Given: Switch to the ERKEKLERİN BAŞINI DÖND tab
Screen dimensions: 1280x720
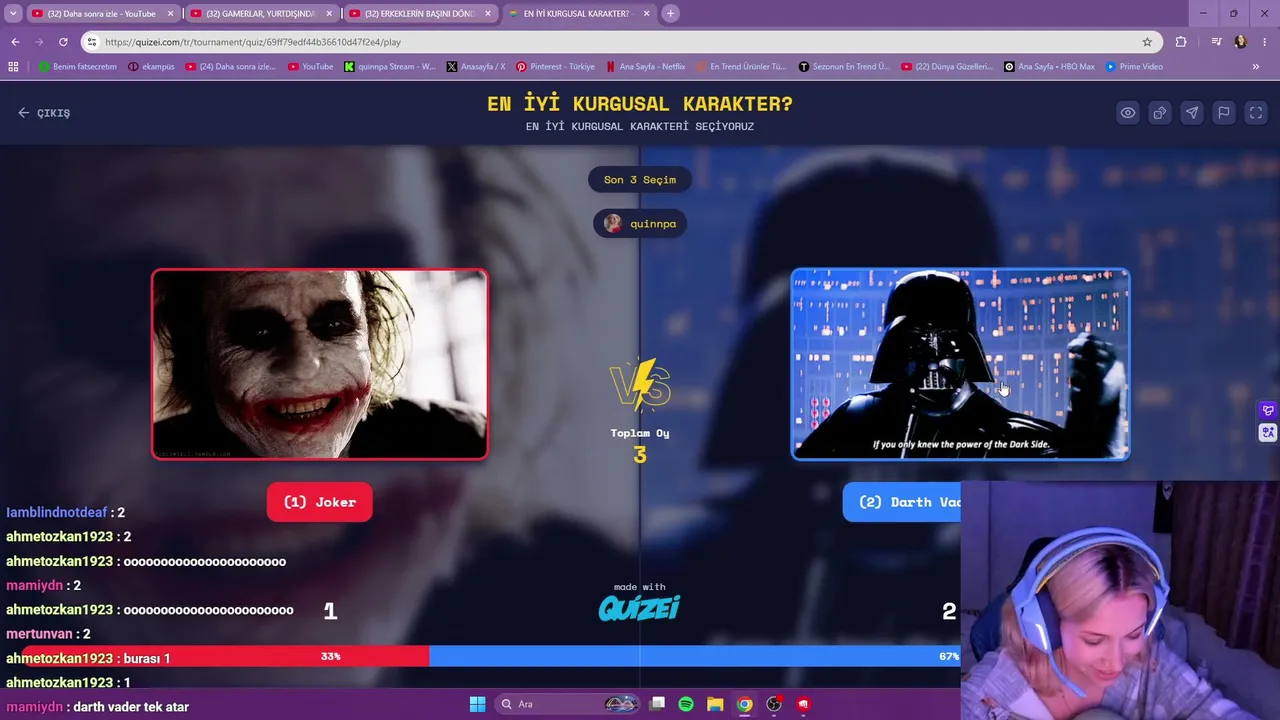Looking at the screenshot, I should pyautogui.click(x=420, y=14).
